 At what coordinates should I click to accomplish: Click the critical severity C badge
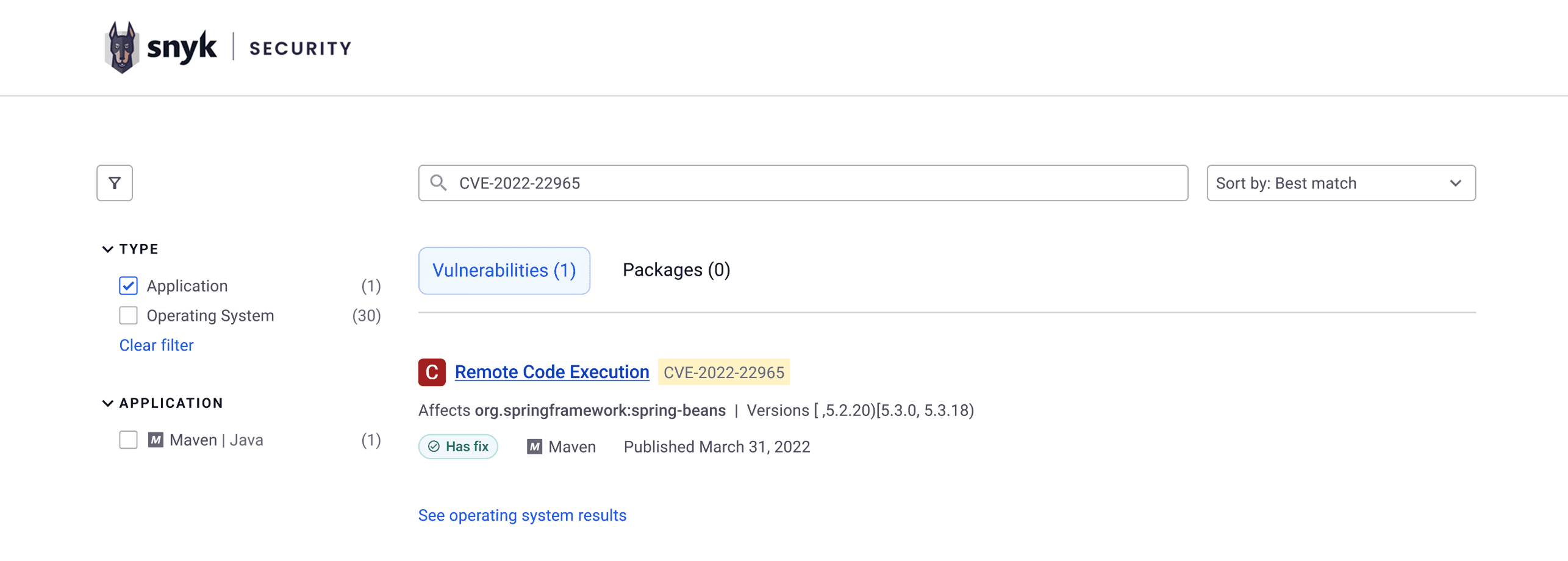432,372
